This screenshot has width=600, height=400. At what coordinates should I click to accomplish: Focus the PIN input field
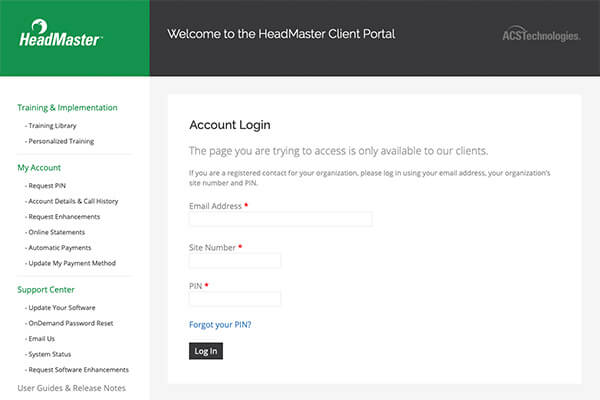[x=235, y=299]
